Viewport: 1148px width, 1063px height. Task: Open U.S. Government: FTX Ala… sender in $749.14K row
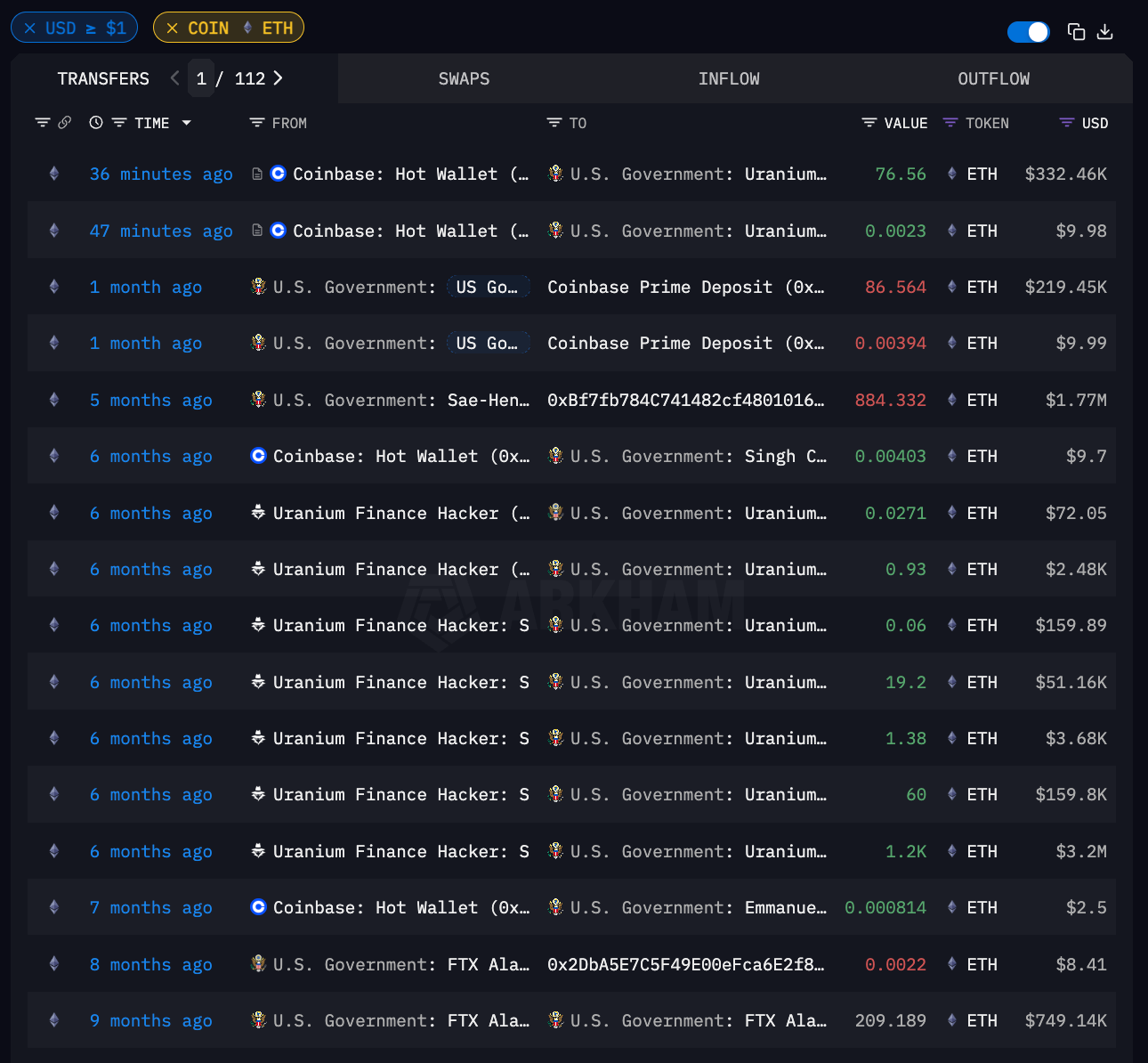[401, 1021]
